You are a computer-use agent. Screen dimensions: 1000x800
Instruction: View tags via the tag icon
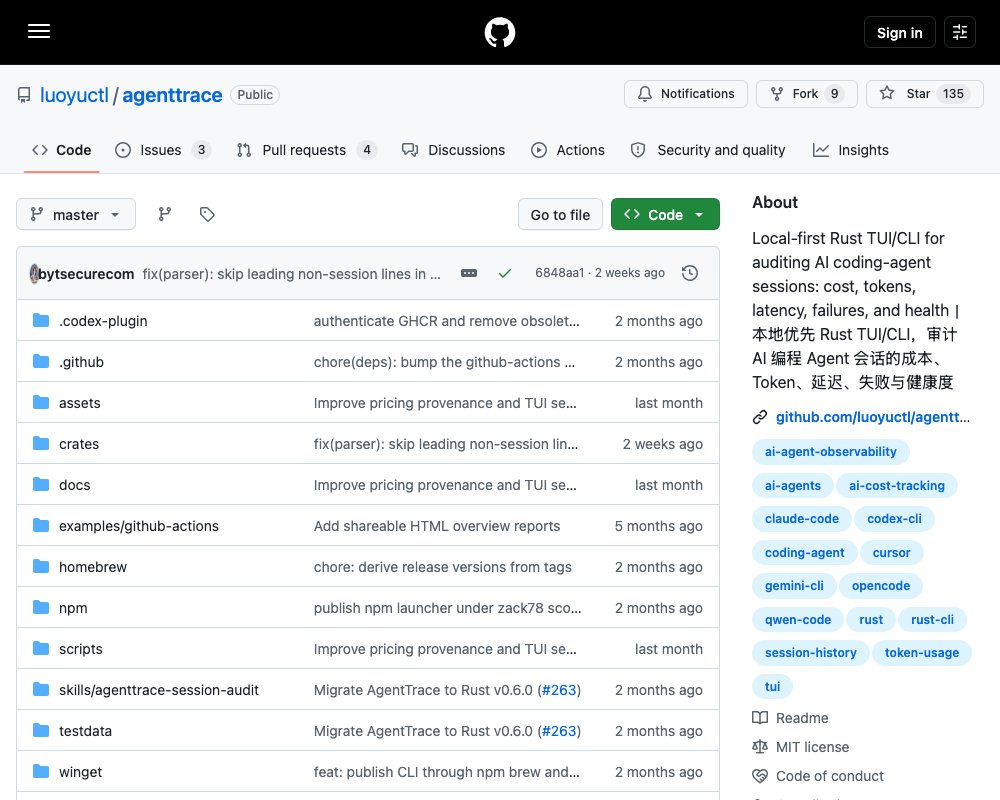point(207,214)
